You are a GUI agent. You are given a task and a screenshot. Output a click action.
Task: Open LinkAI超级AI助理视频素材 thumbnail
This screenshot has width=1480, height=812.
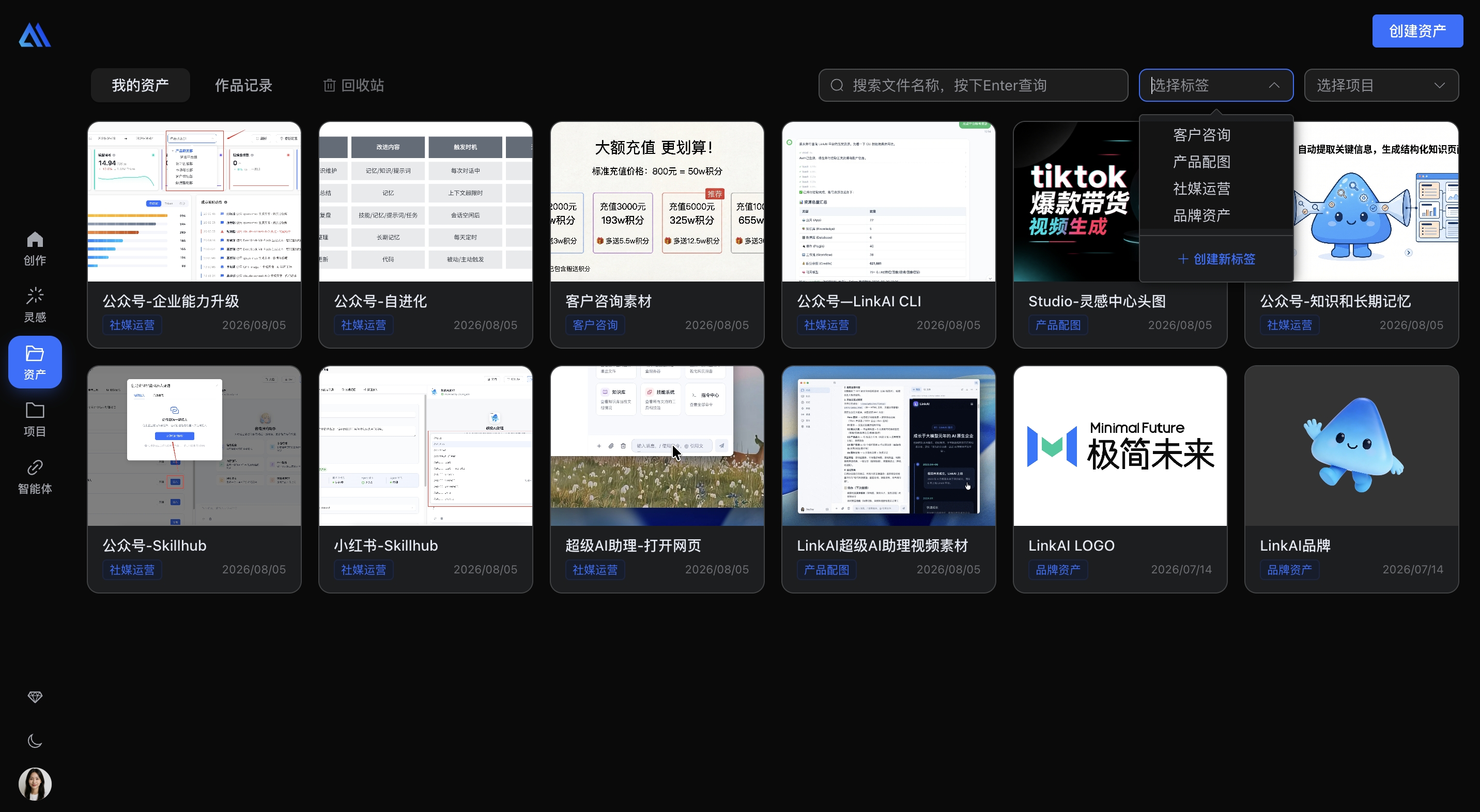click(889, 446)
